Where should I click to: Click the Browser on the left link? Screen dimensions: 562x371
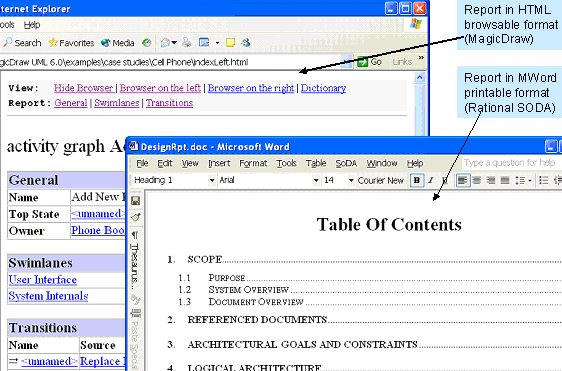pyautogui.click(x=160, y=88)
